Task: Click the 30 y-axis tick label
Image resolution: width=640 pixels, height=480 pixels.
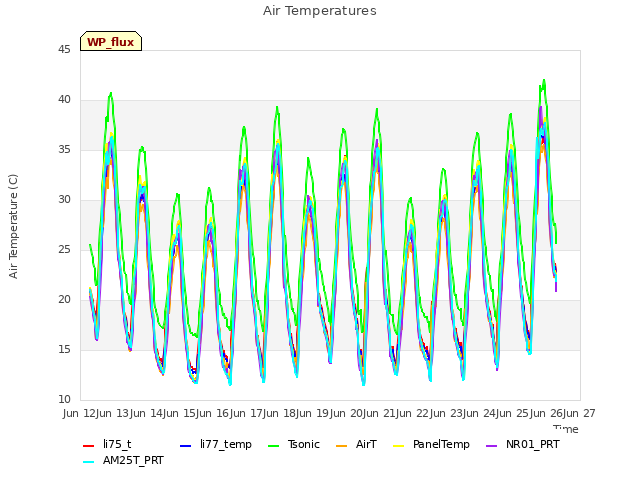Action: [x=64, y=200]
